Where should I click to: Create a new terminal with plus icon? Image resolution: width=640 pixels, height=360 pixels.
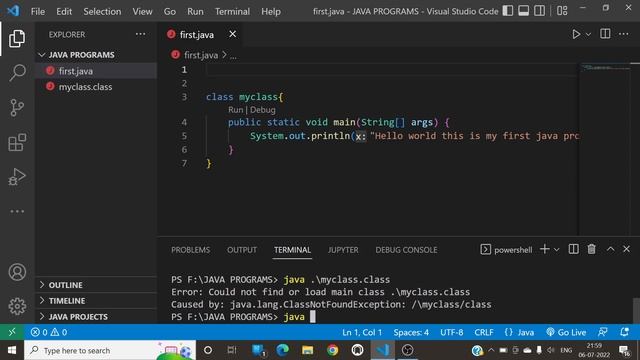[x=544, y=249]
